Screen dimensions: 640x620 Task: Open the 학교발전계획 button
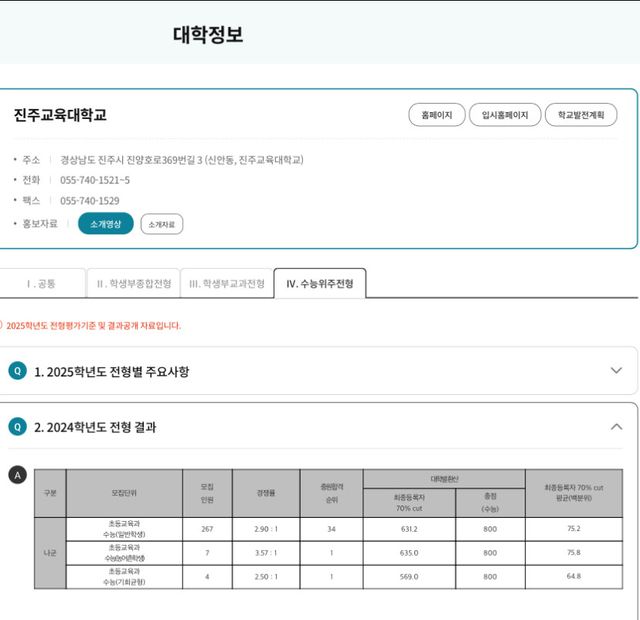(581, 115)
